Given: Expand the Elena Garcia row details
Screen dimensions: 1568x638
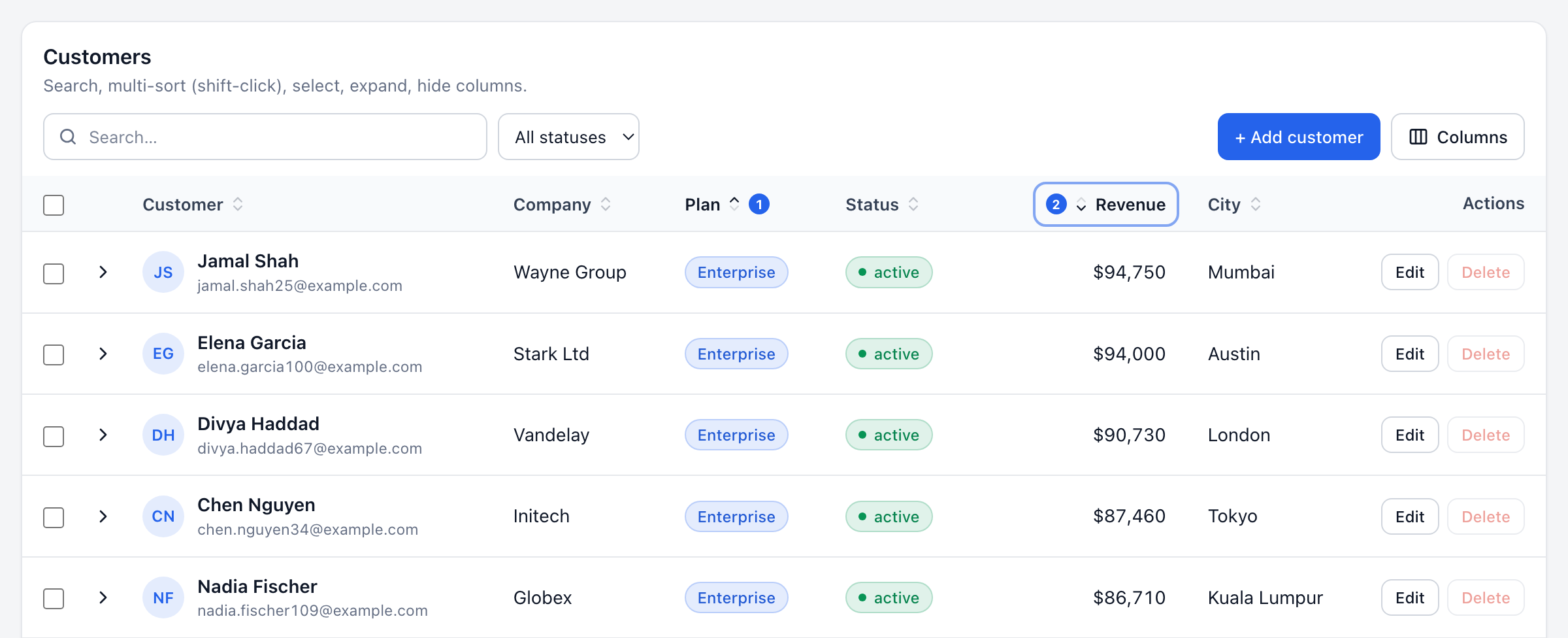Looking at the screenshot, I should (103, 354).
